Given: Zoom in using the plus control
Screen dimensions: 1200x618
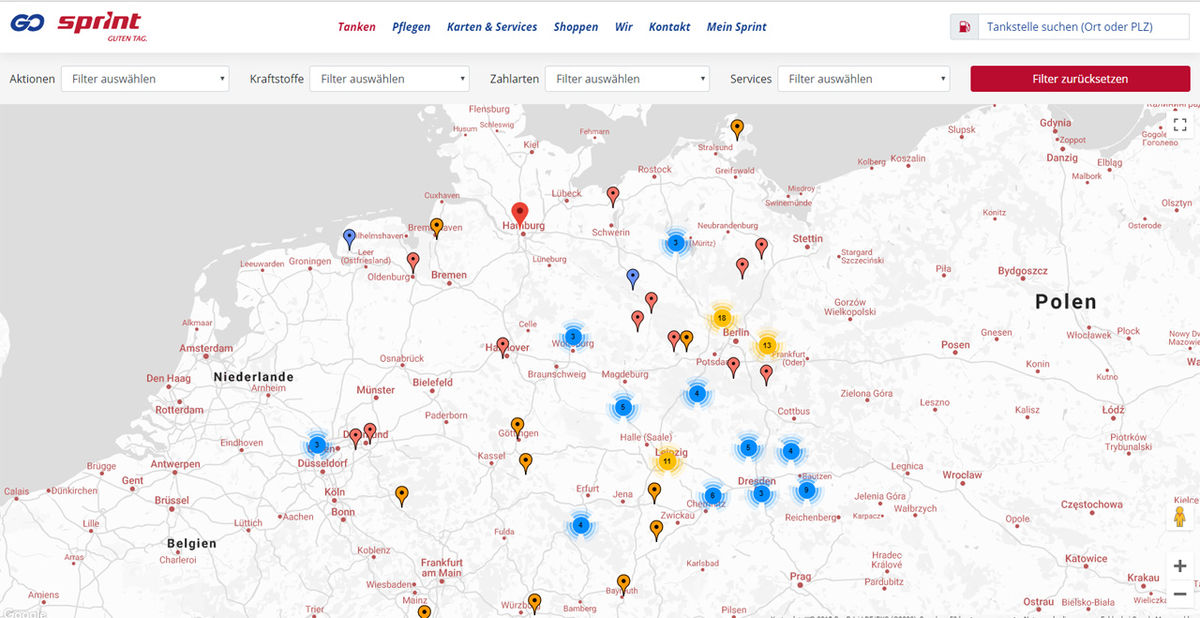Looking at the screenshot, I should click(x=1180, y=564).
